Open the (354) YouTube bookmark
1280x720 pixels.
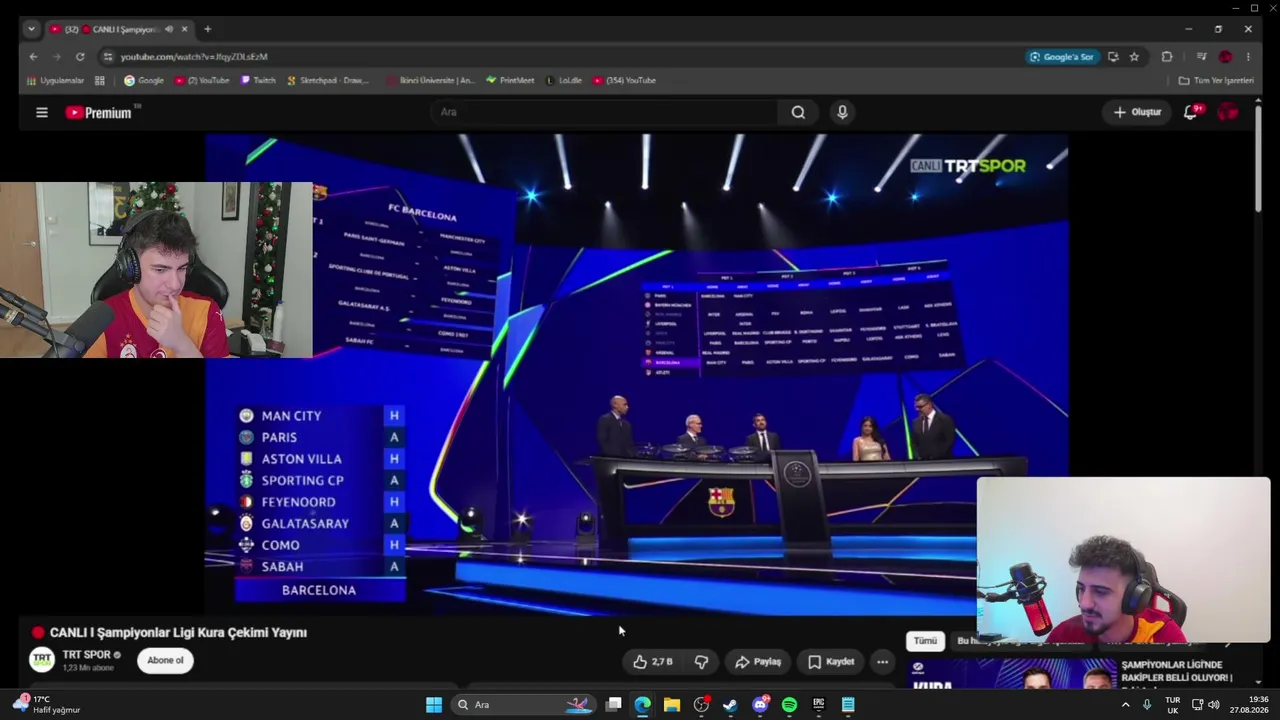(624, 80)
